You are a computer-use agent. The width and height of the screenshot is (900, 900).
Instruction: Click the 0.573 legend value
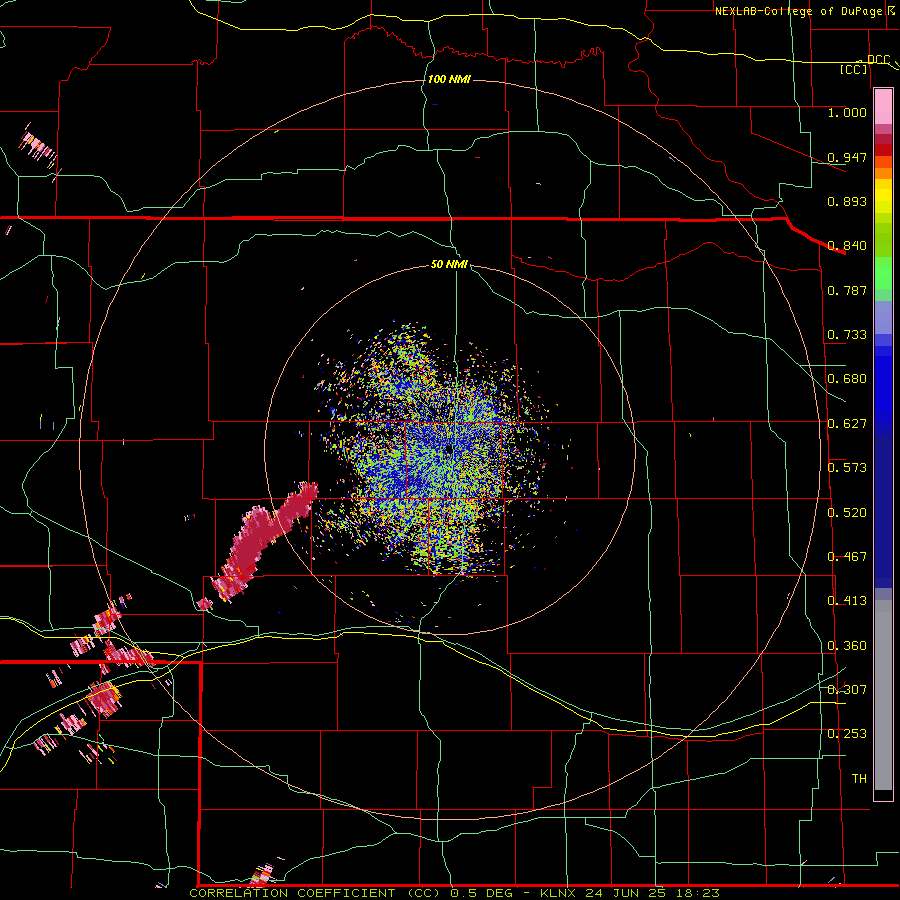[x=847, y=468]
